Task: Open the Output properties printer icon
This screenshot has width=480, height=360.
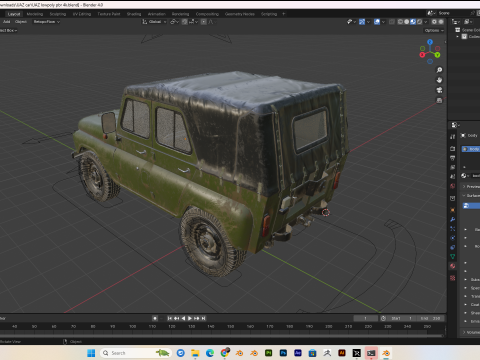Action: coord(452,158)
